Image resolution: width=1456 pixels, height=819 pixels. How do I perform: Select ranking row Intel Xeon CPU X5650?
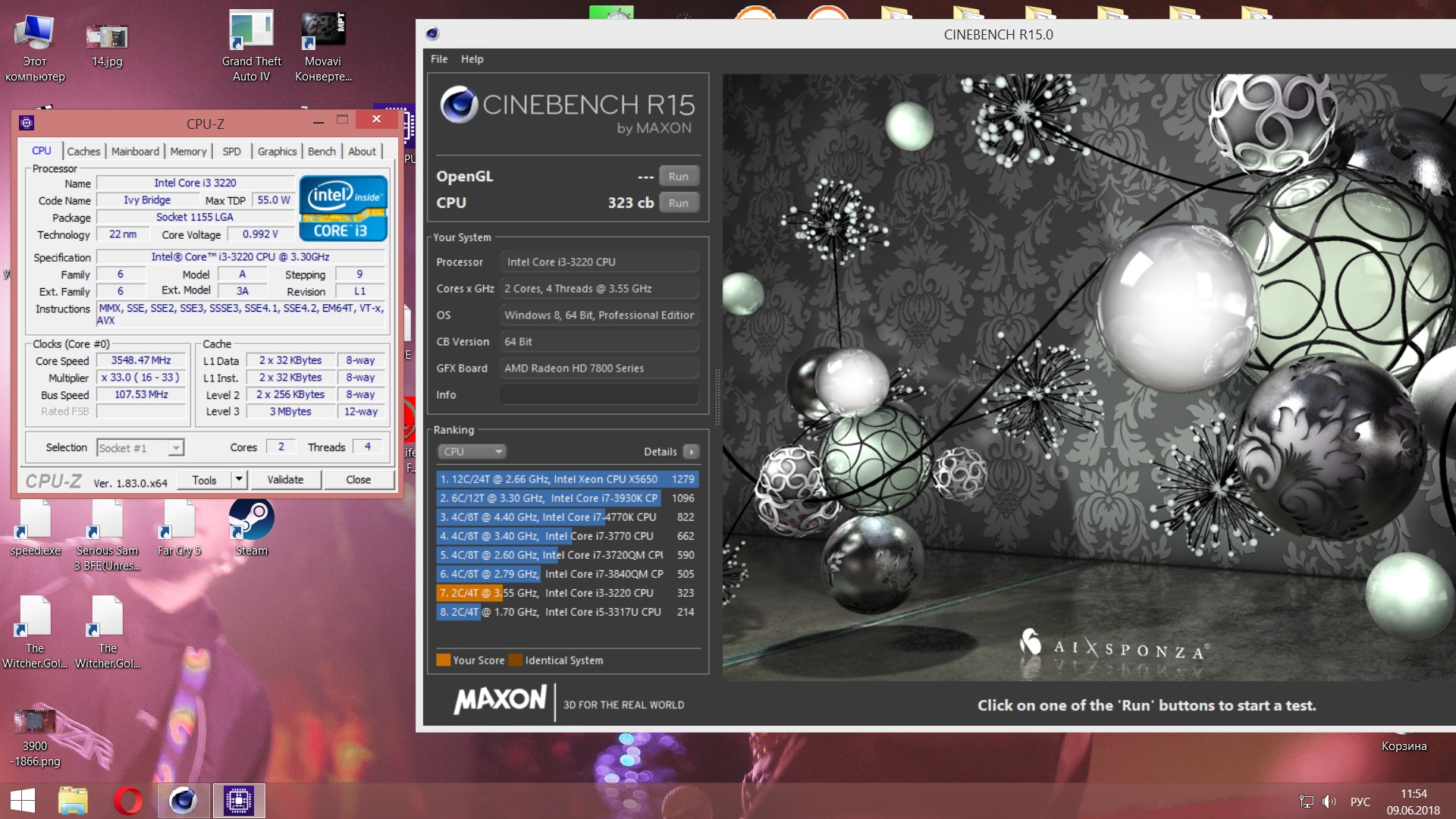pyautogui.click(x=567, y=479)
